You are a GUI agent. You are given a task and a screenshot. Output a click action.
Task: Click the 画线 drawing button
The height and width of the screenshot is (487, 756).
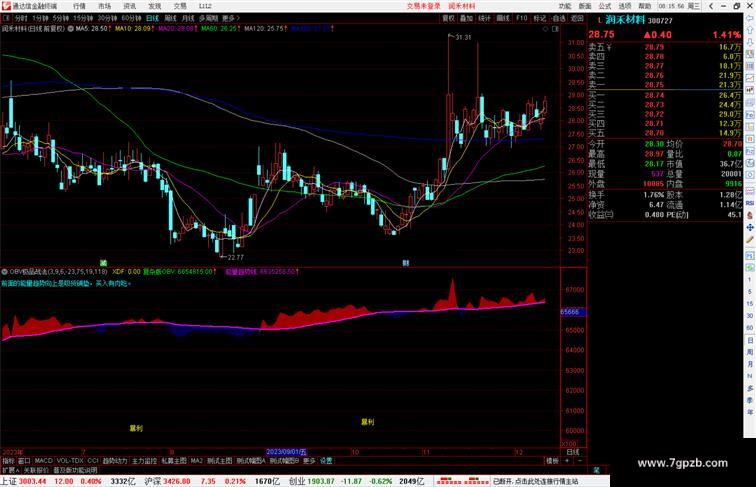503,18
